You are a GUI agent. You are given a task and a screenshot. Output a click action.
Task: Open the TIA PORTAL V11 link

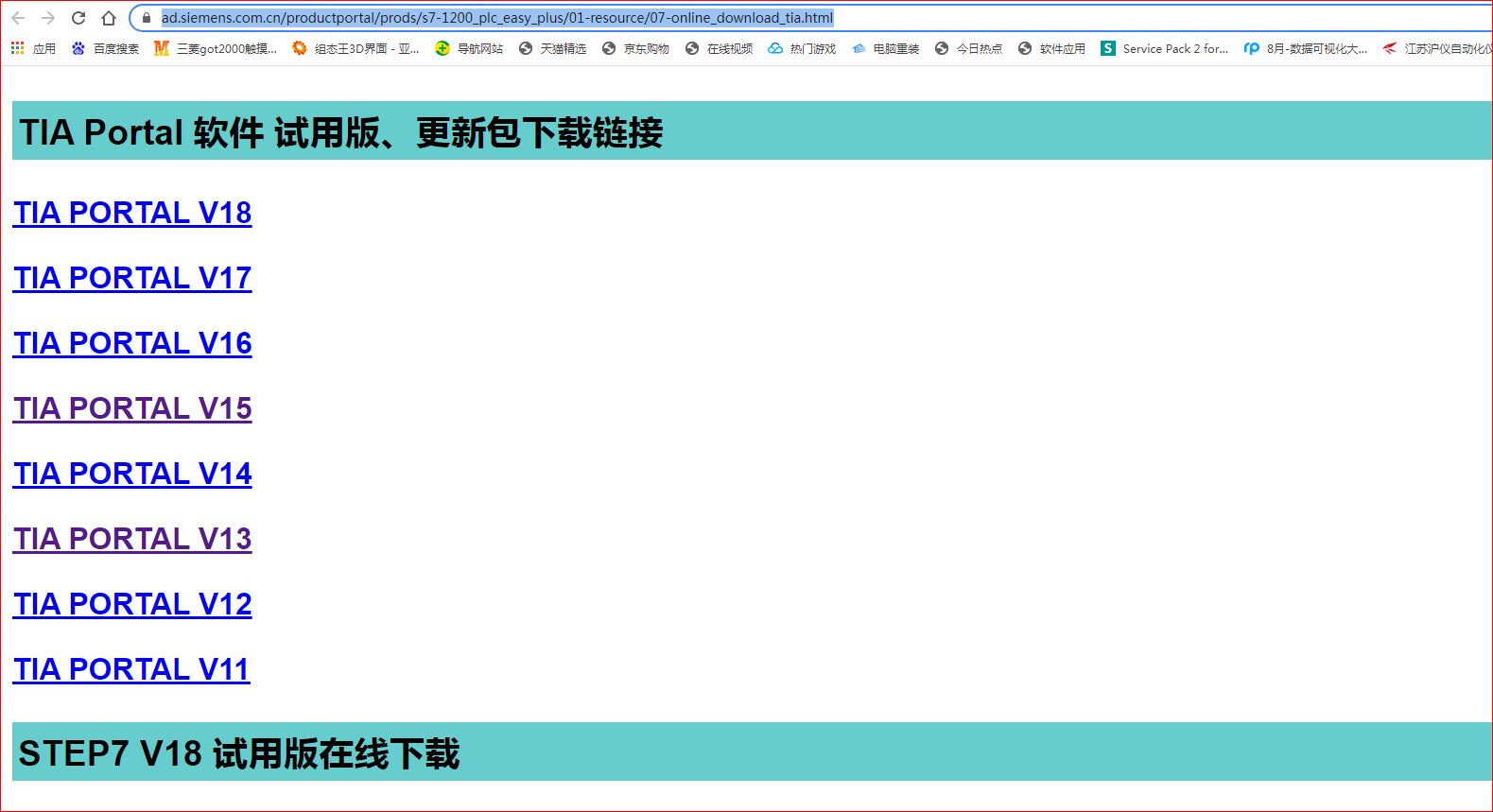click(x=131, y=669)
